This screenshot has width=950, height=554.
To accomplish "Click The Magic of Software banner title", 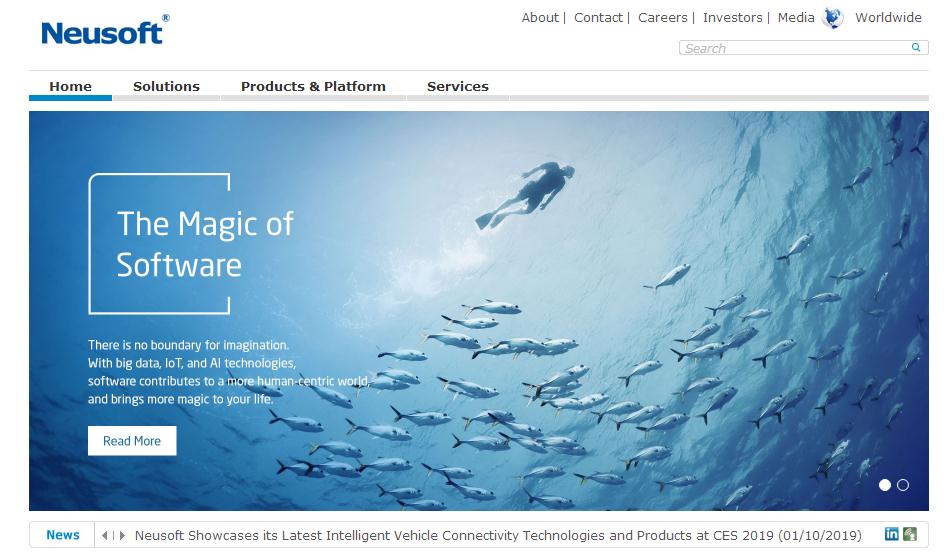I will (205, 244).
